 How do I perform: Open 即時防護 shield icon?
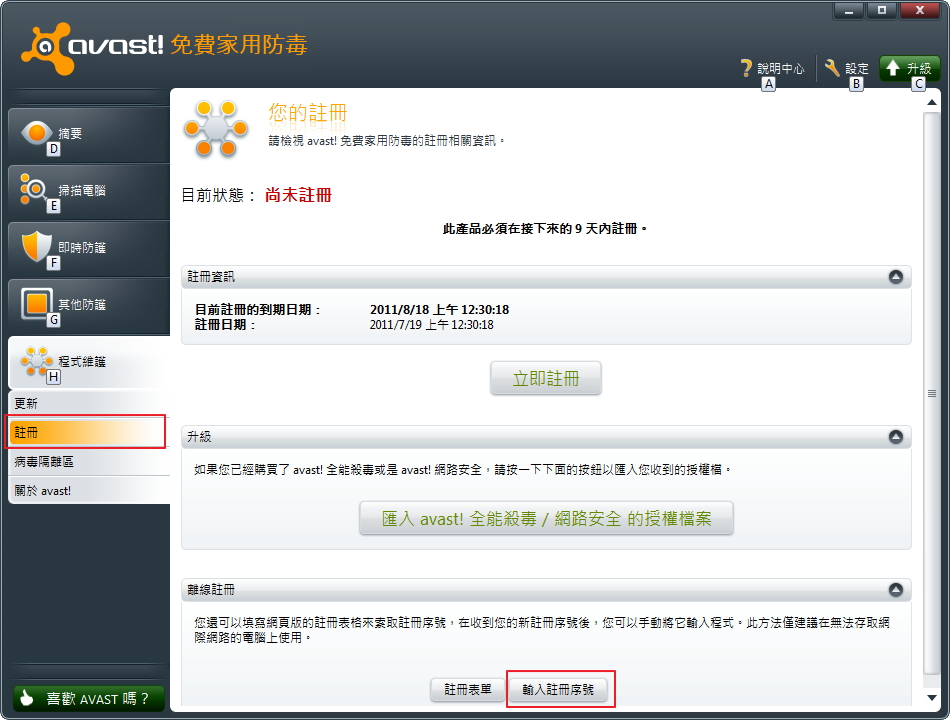point(36,246)
